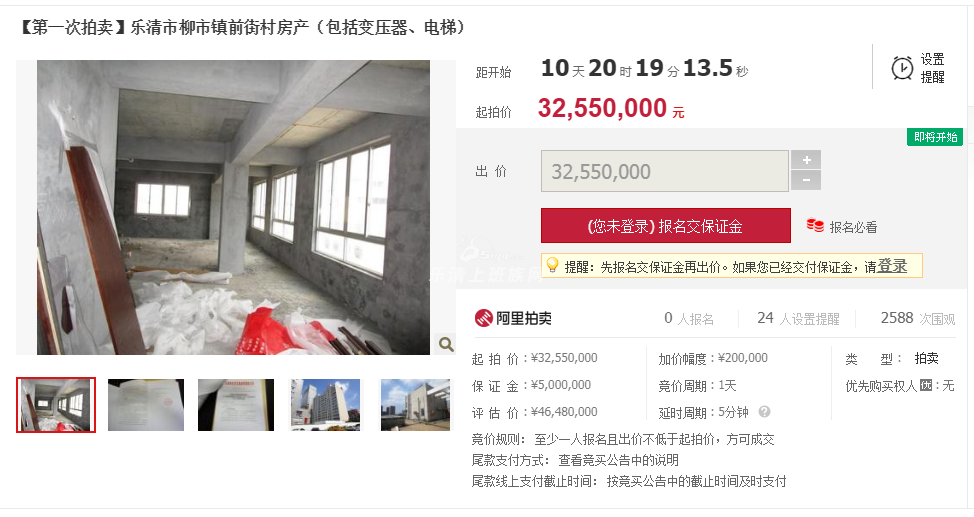The height and width of the screenshot is (517, 974).
Task: Select the fifth thumbnail of building exterior
Action: [x=416, y=405]
